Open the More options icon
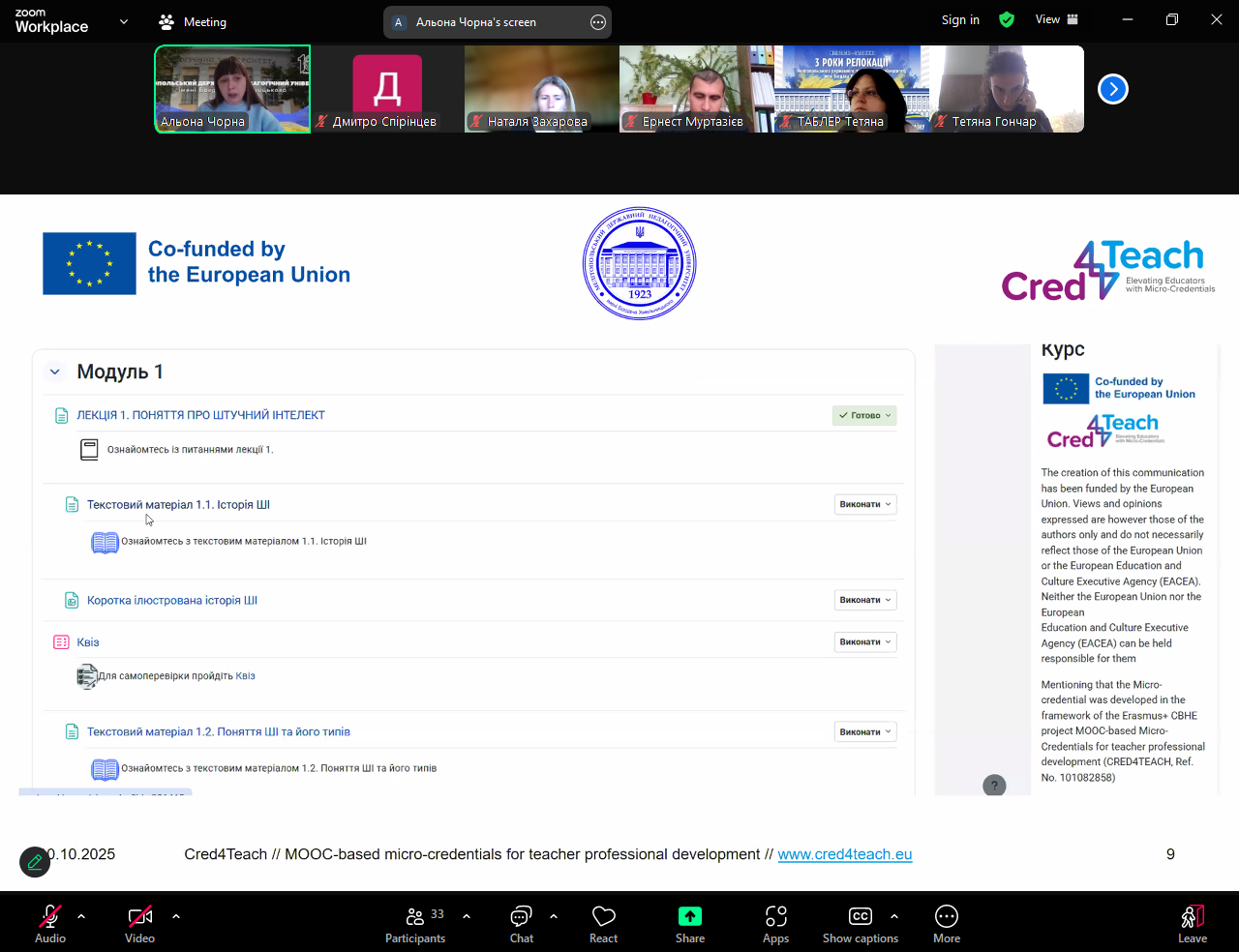Image resolution: width=1239 pixels, height=952 pixels. (x=946, y=916)
